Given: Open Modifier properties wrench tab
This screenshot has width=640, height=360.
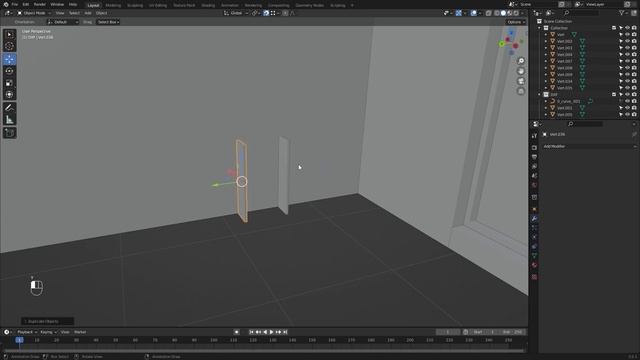Looking at the screenshot, I should pyautogui.click(x=534, y=219).
